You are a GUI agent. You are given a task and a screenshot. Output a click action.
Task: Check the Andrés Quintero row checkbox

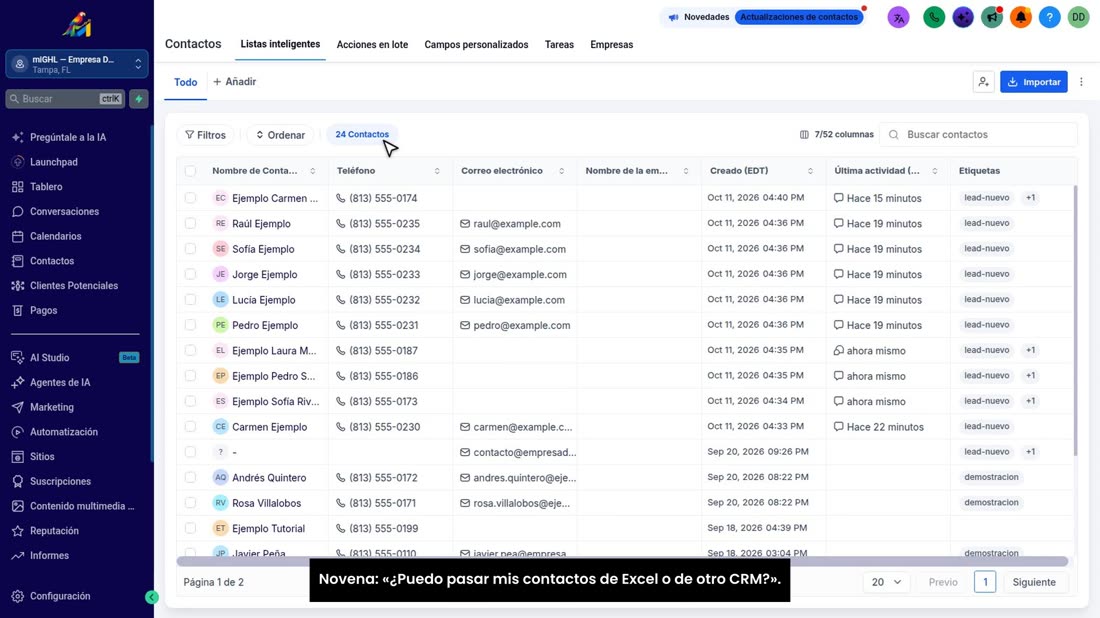[190, 477]
